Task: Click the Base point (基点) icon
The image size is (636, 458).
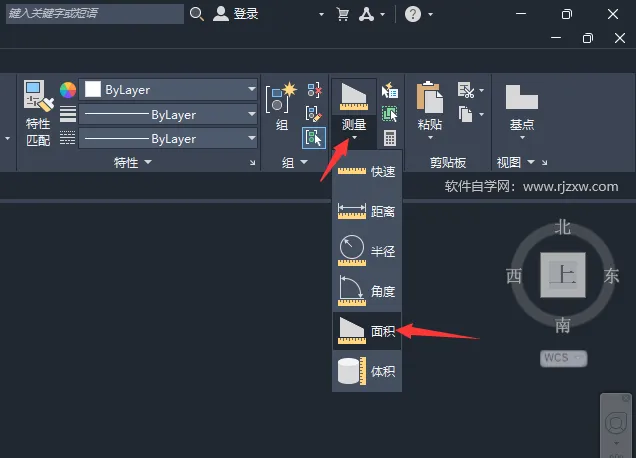Action: (522, 97)
